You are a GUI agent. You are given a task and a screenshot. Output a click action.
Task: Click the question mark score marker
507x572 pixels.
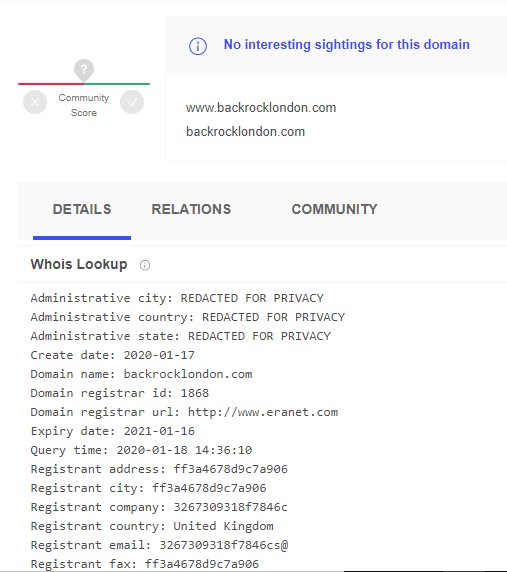[x=84, y=69]
